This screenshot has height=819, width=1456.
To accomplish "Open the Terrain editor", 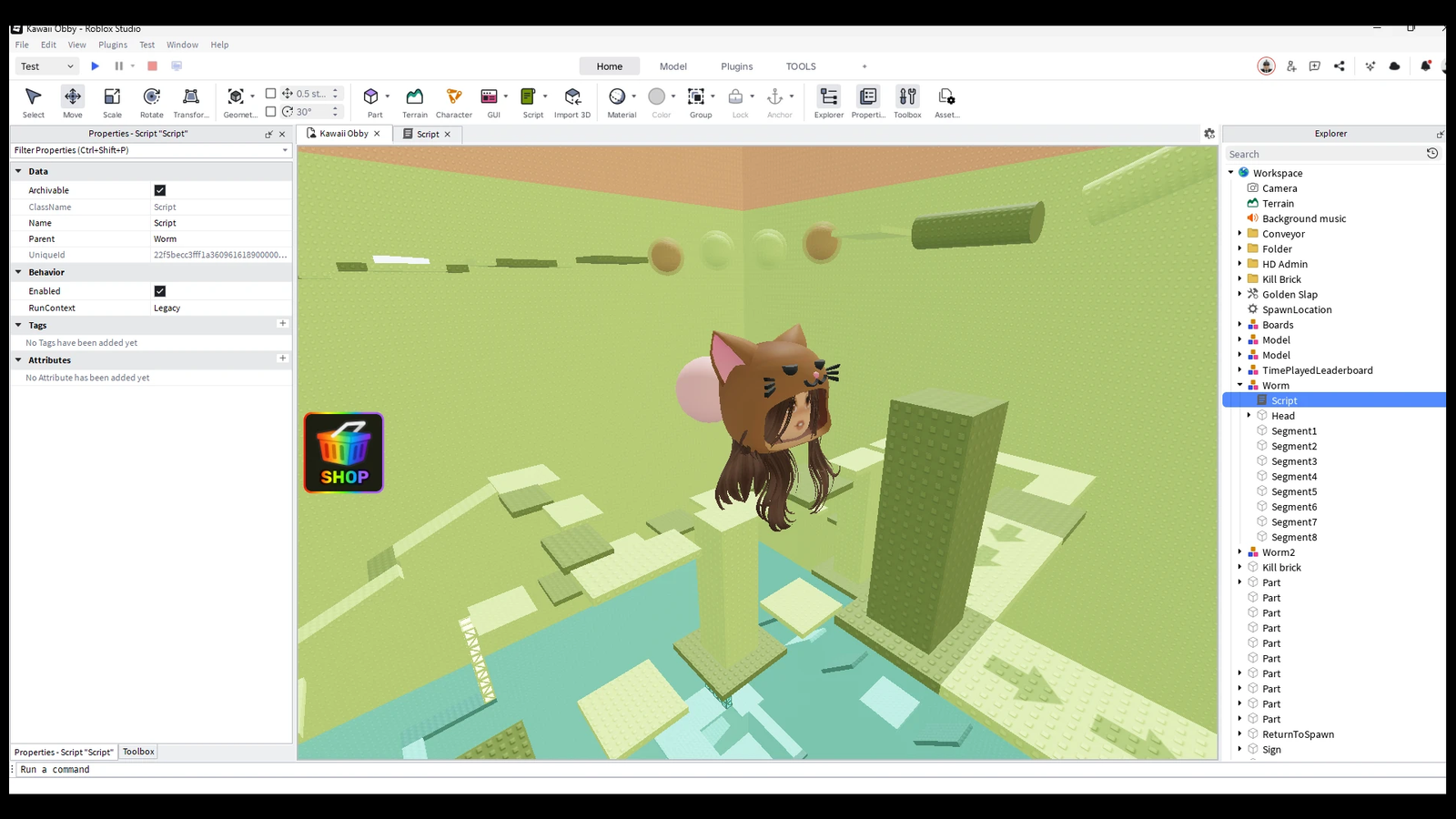I will pyautogui.click(x=415, y=101).
